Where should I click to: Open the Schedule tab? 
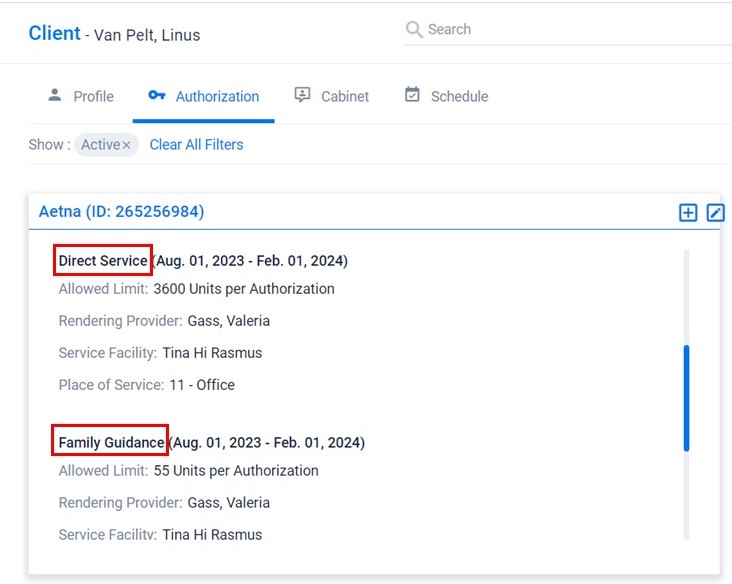[x=459, y=97]
